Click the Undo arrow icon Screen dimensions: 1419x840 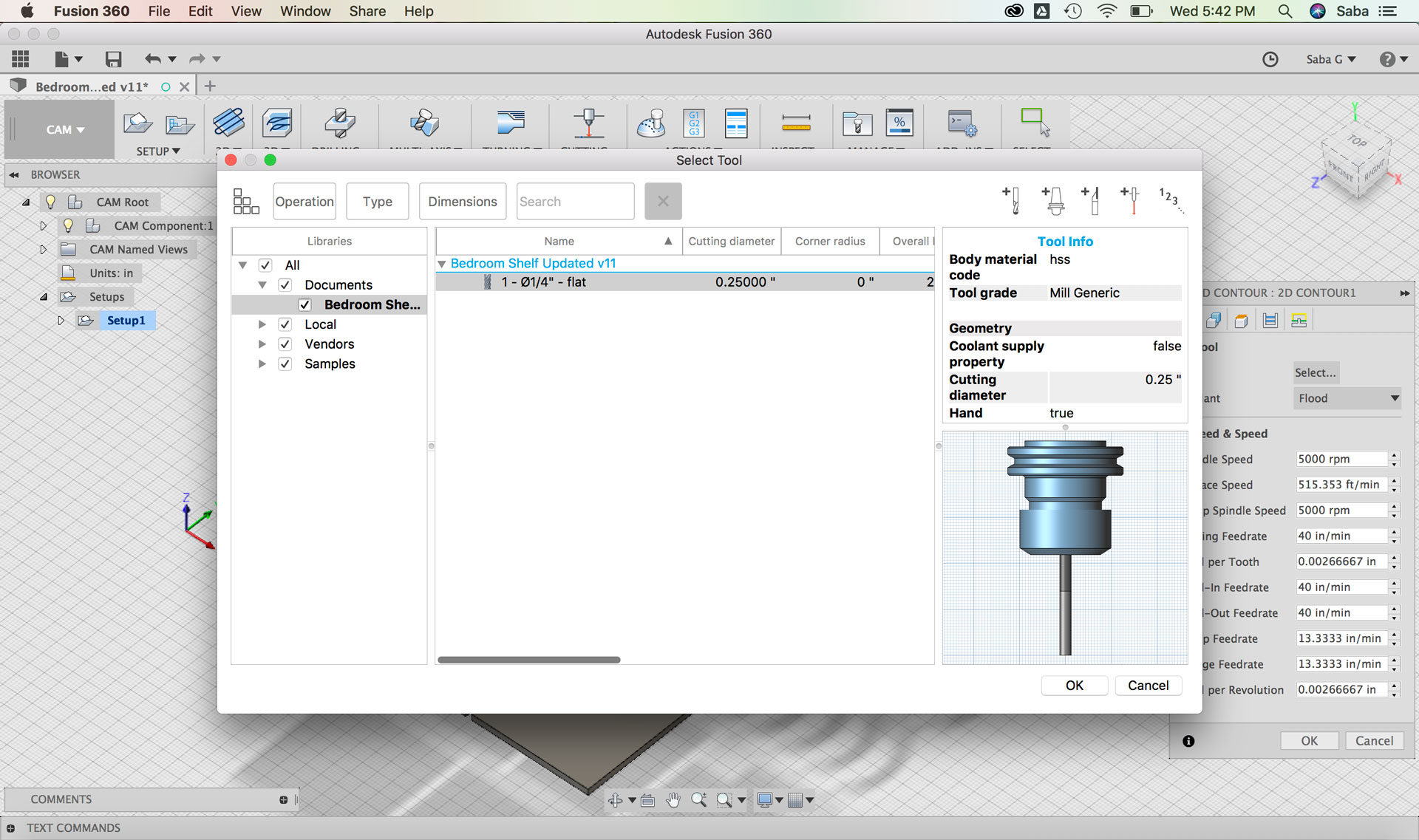pos(153,59)
